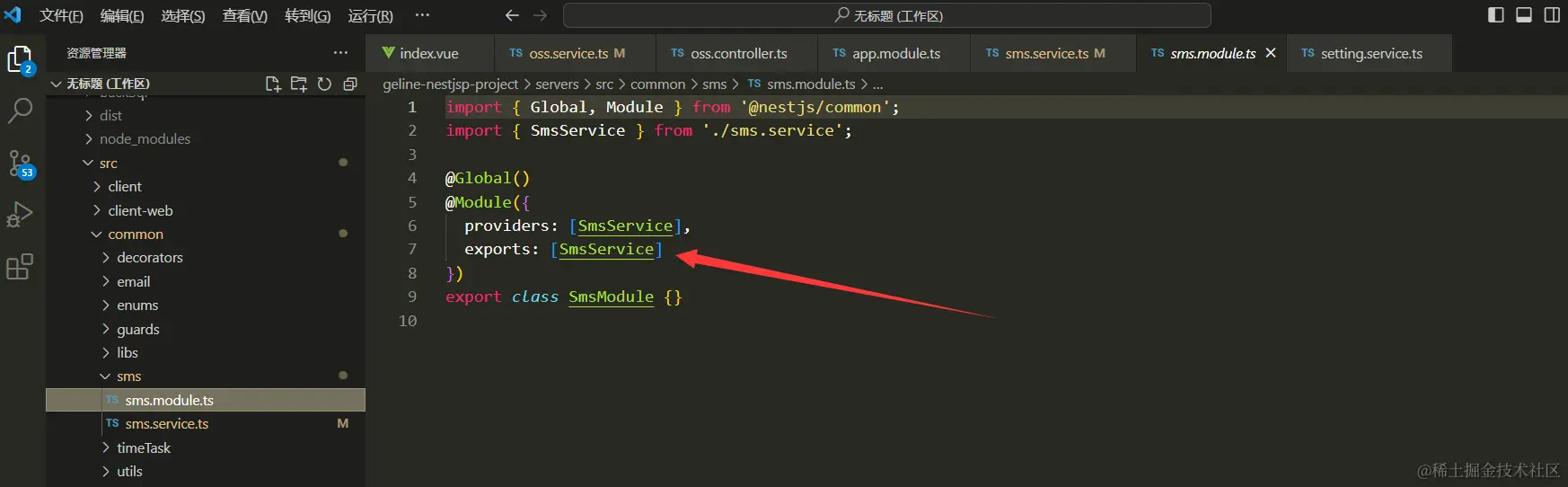Go back in navigation history
Viewport: 1568px width, 487px height.
[x=512, y=15]
